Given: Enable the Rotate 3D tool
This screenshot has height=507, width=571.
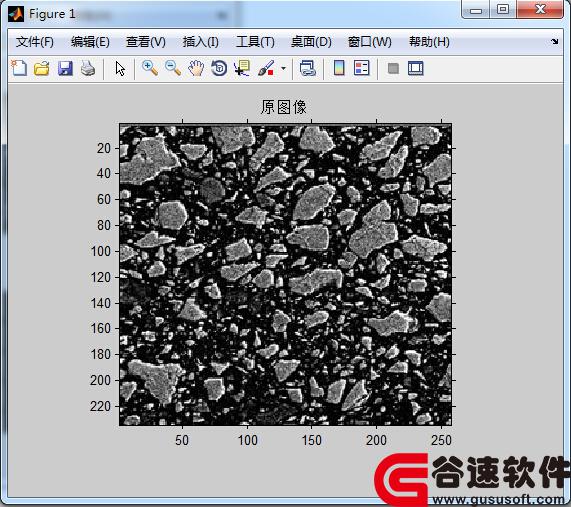Looking at the screenshot, I should pos(219,68).
